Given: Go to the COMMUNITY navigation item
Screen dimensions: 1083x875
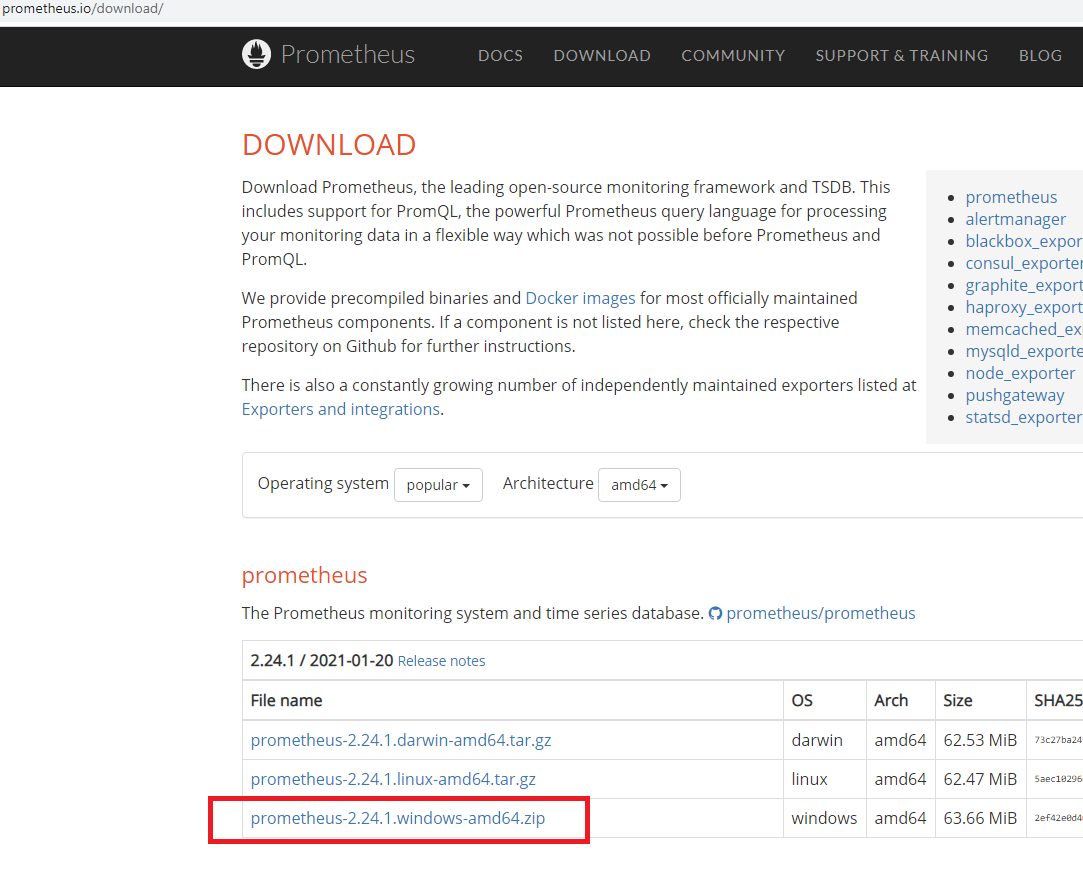Looking at the screenshot, I should pyautogui.click(x=733, y=55).
